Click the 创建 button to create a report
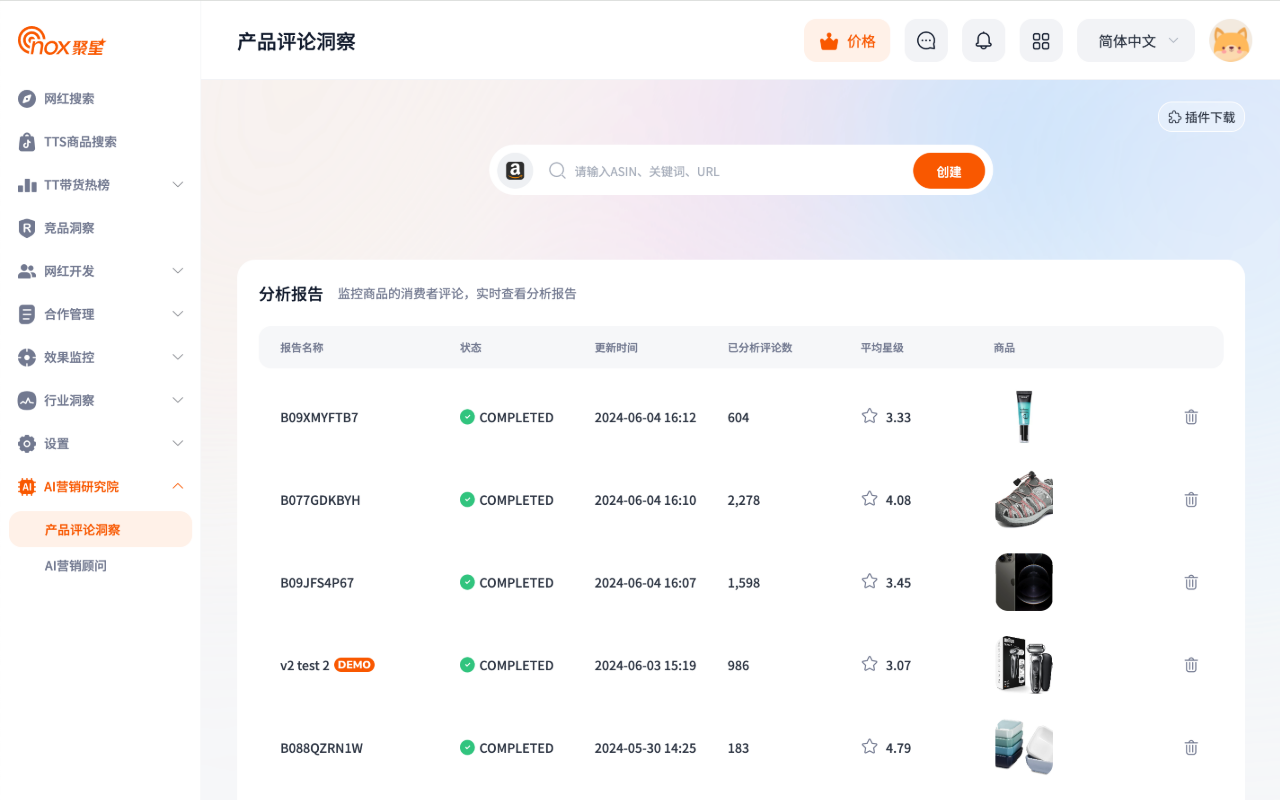The width and height of the screenshot is (1280, 800). pos(948,170)
